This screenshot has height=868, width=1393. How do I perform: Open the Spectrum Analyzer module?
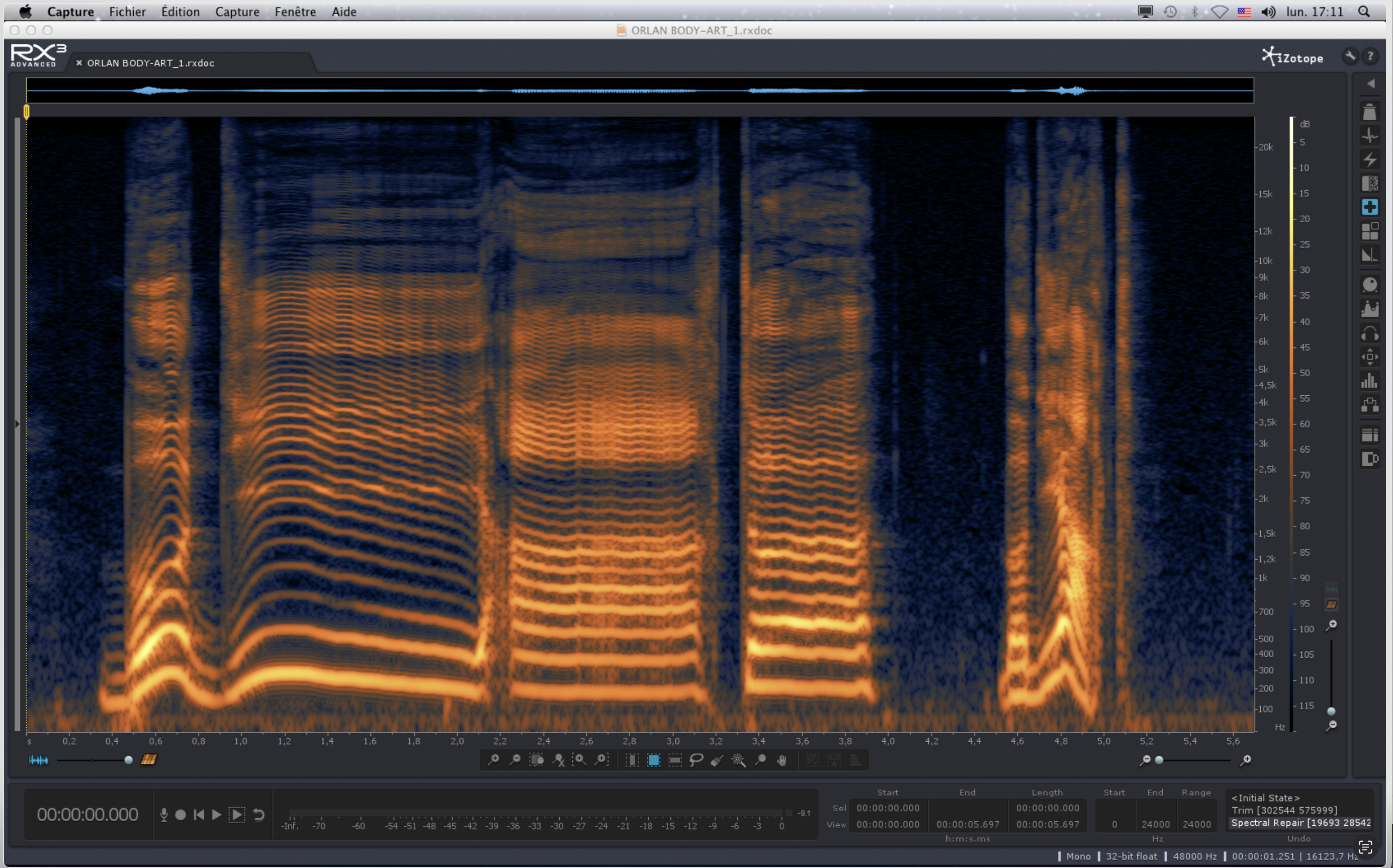[1369, 381]
